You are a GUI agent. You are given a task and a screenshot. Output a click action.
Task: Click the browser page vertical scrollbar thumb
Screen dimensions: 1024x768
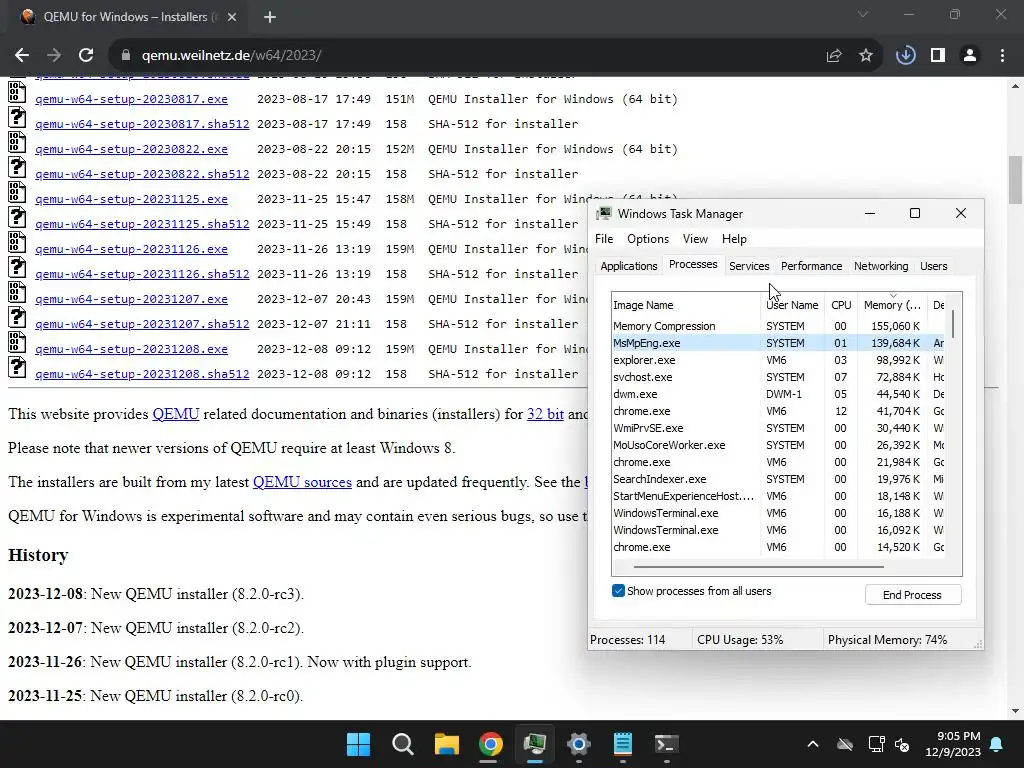[1015, 180]
